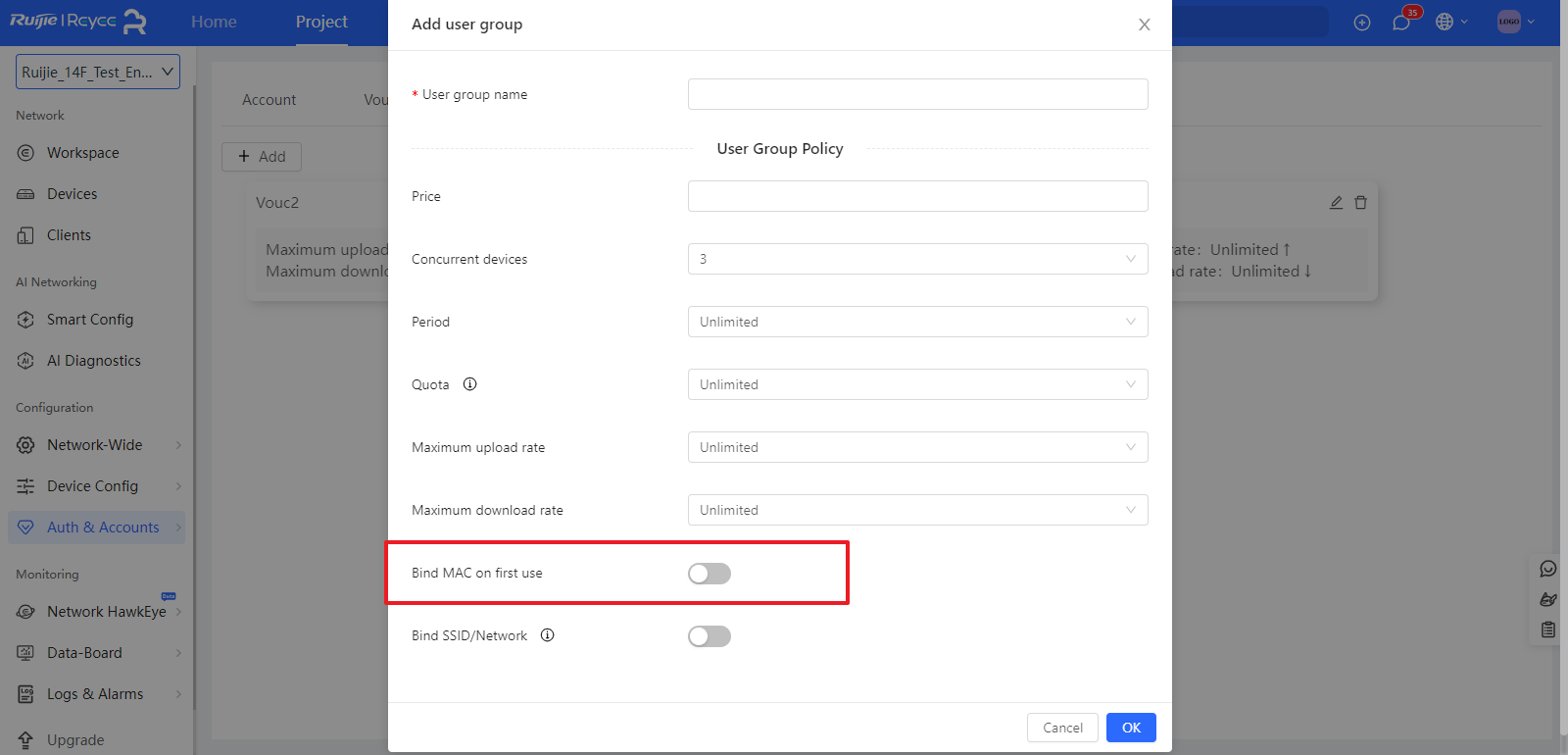The image size is (1568, 755).
Task: Click the Quota info icon
Action: 469,384
